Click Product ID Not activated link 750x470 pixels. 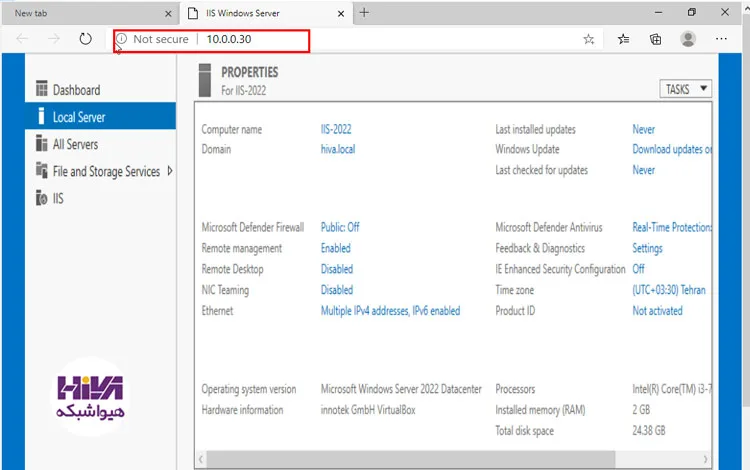click(x=657, y=311)
